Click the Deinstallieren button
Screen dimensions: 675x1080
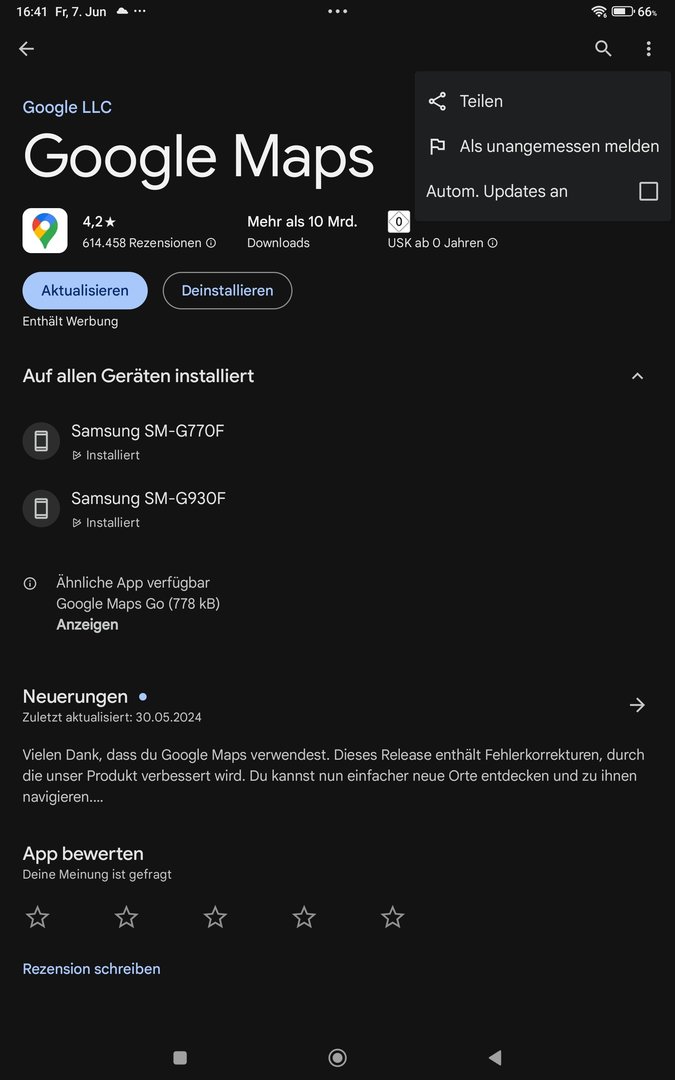(x=227, y=291)
